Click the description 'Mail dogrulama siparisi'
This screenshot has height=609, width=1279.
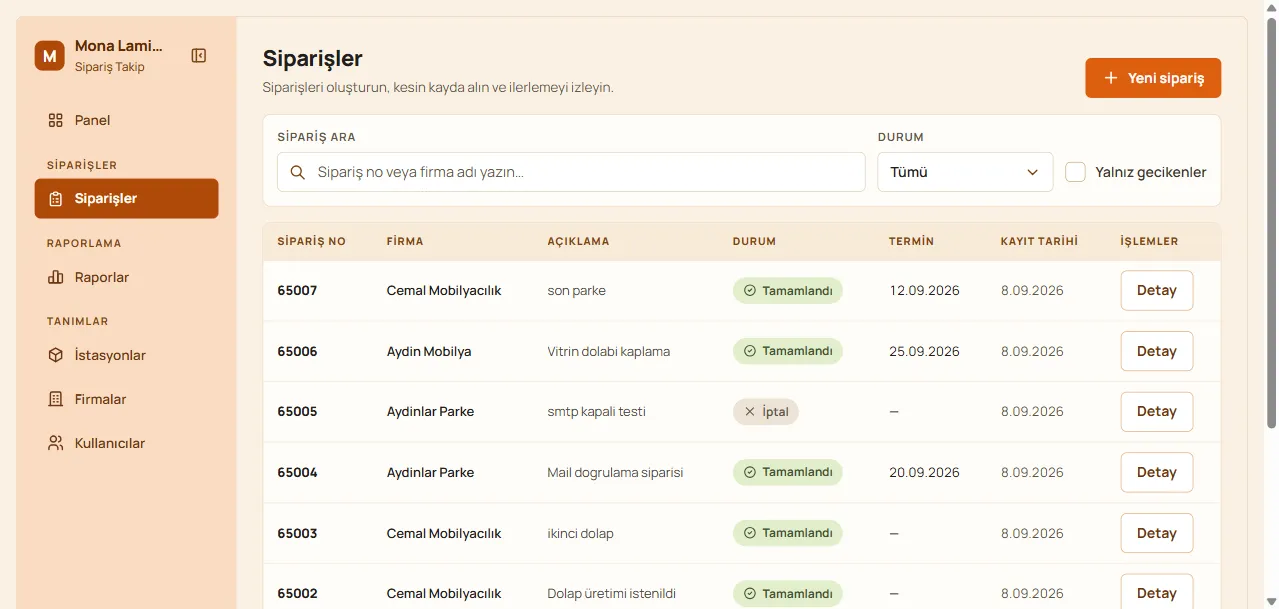click(x=615, y=472)
